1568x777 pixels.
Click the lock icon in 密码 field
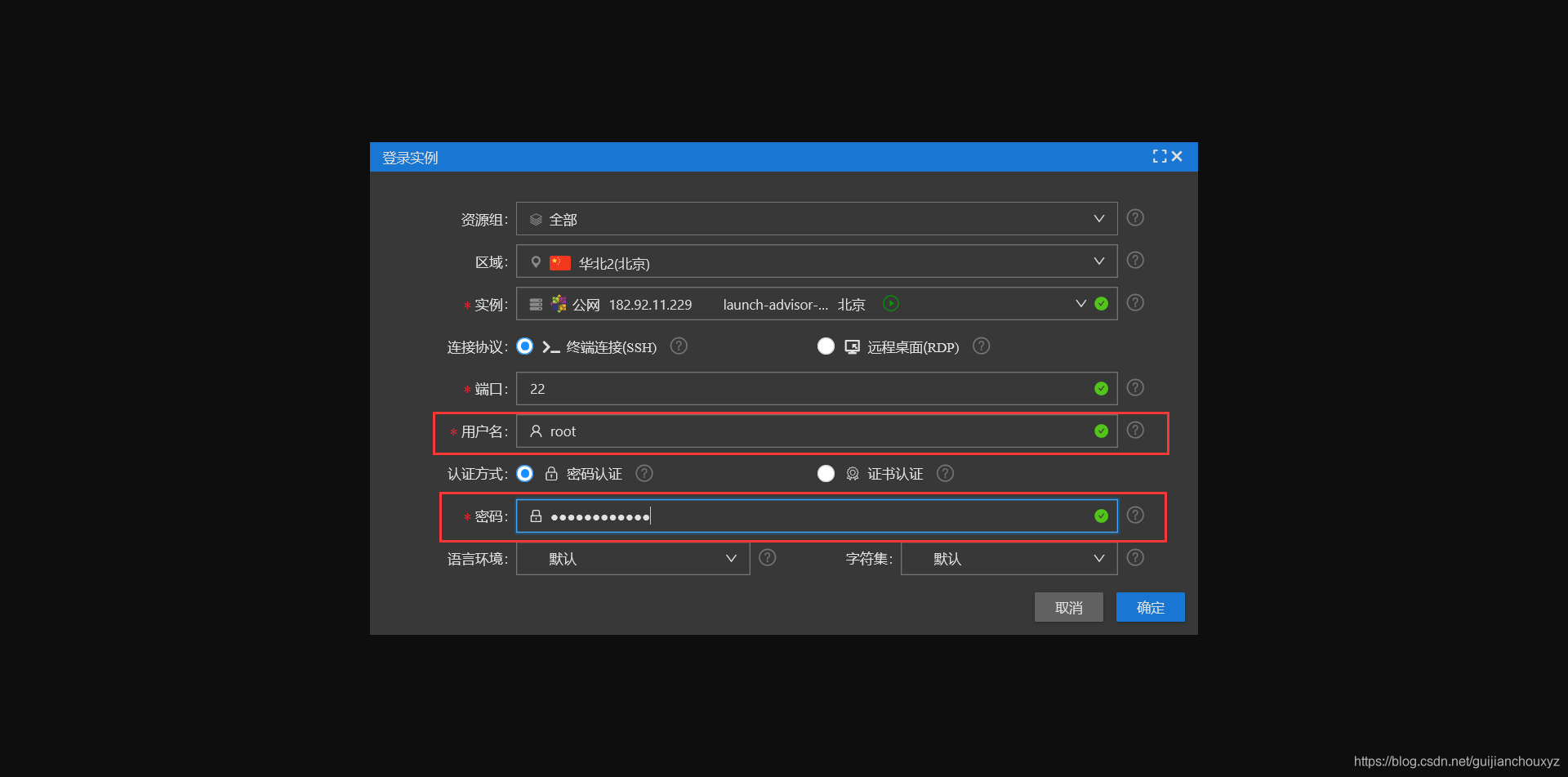point(536,516)
